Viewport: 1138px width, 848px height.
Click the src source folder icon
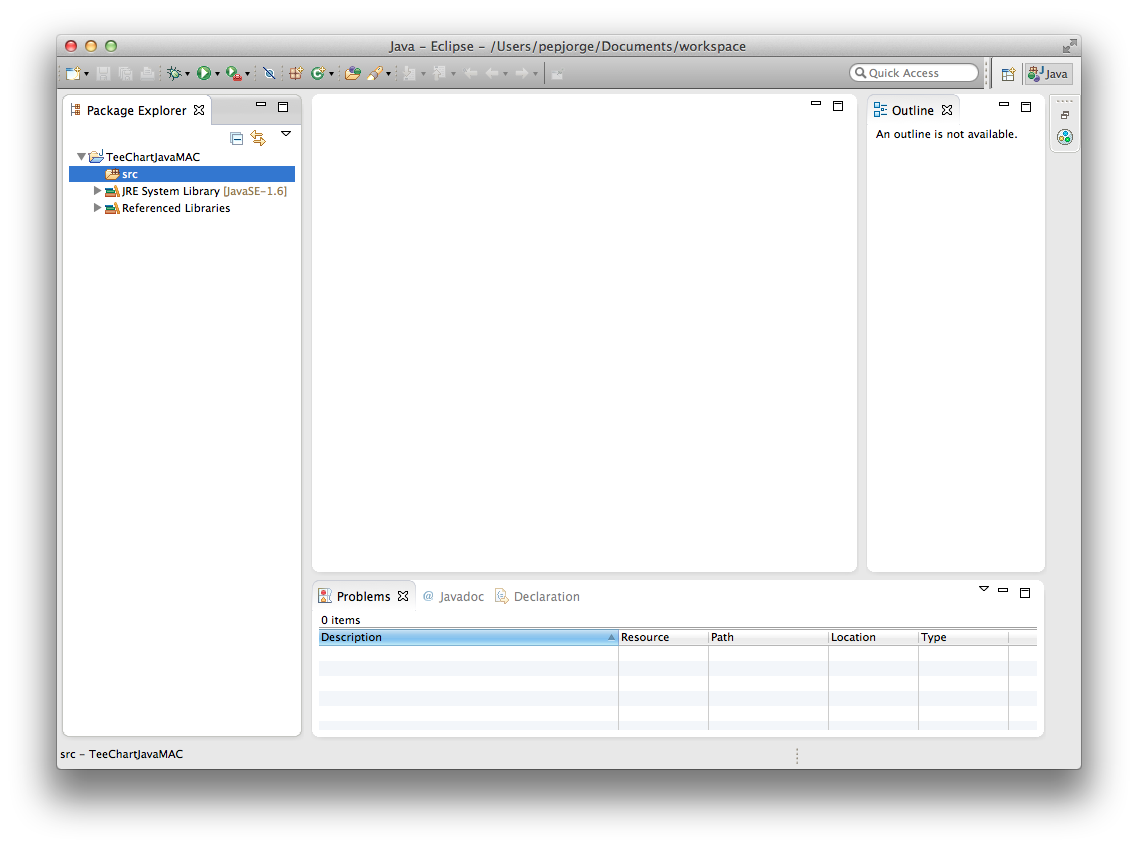(112, 174)
